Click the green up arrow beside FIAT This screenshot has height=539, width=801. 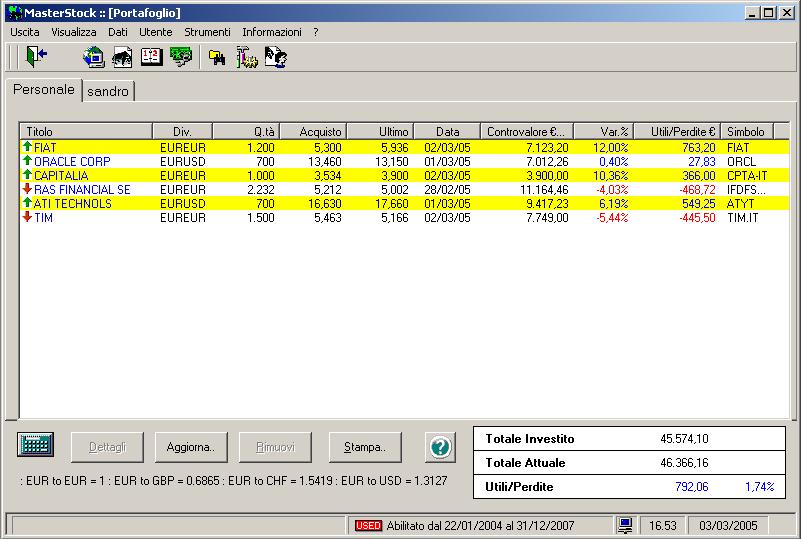(27, 147)
